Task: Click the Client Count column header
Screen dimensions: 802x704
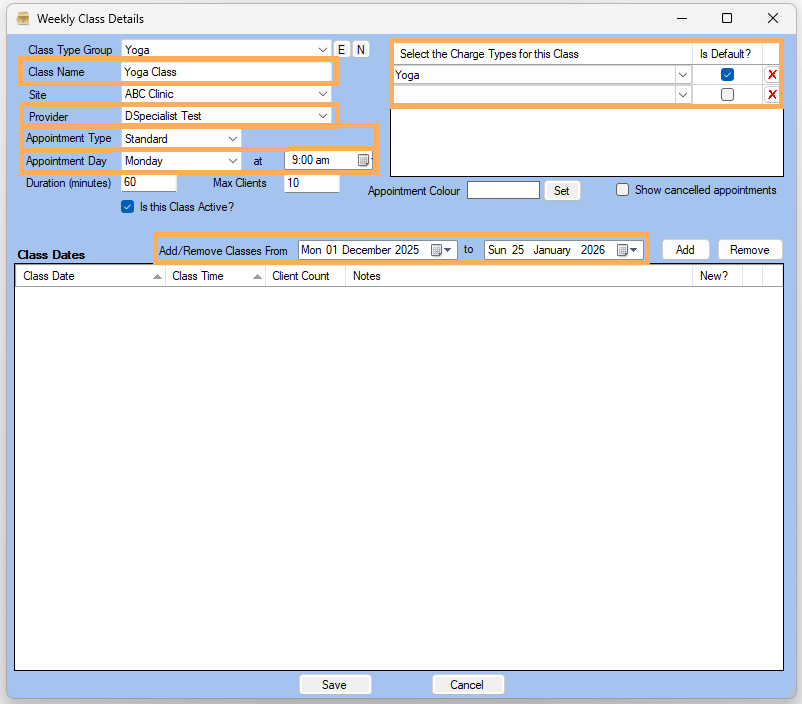Action: point(301,276)
